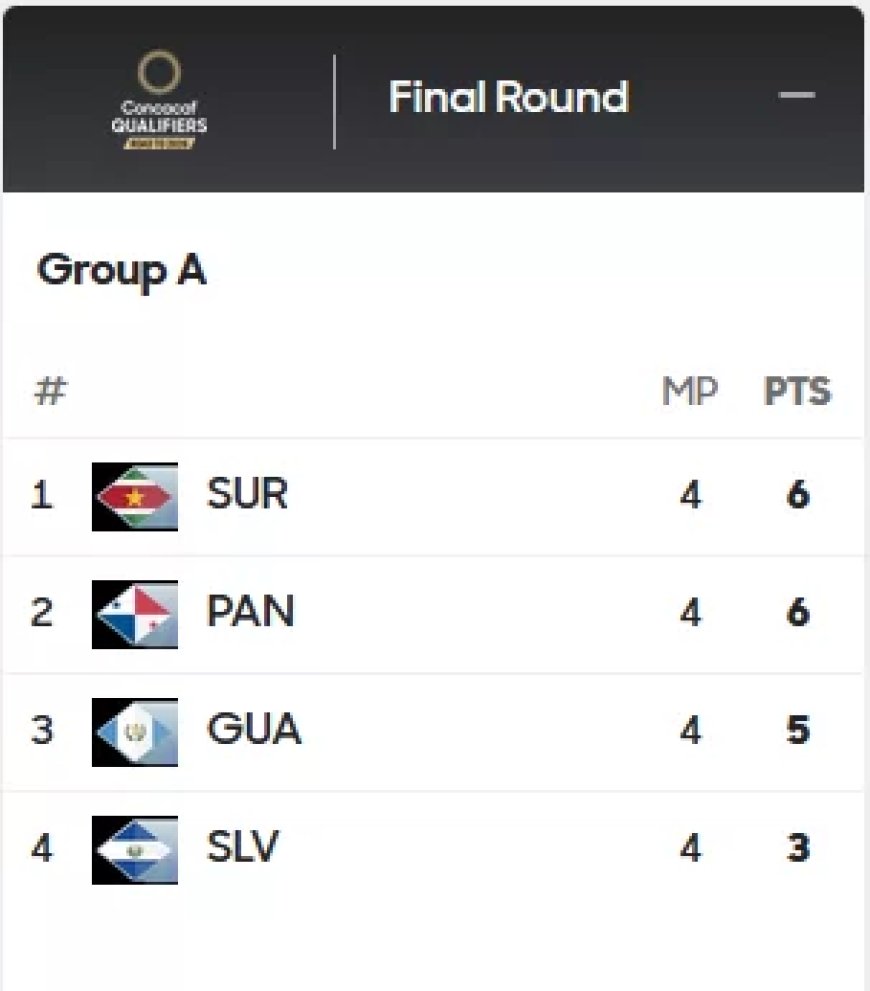Collapse the Final Round panel

click(x=797, y=96)
